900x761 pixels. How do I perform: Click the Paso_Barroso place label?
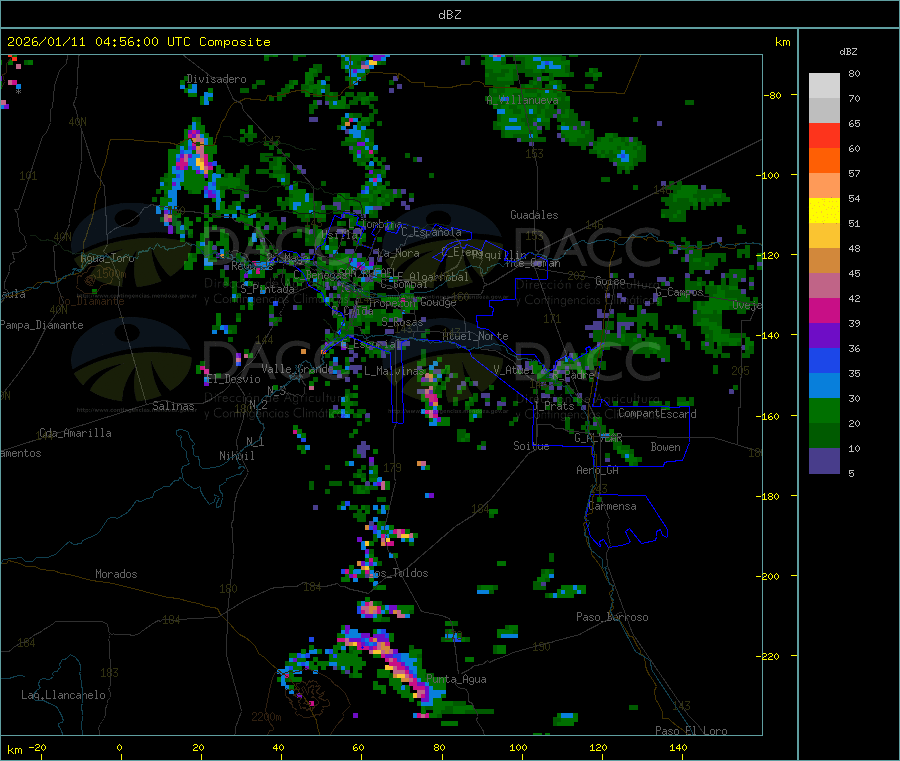[x=612, y=617]
